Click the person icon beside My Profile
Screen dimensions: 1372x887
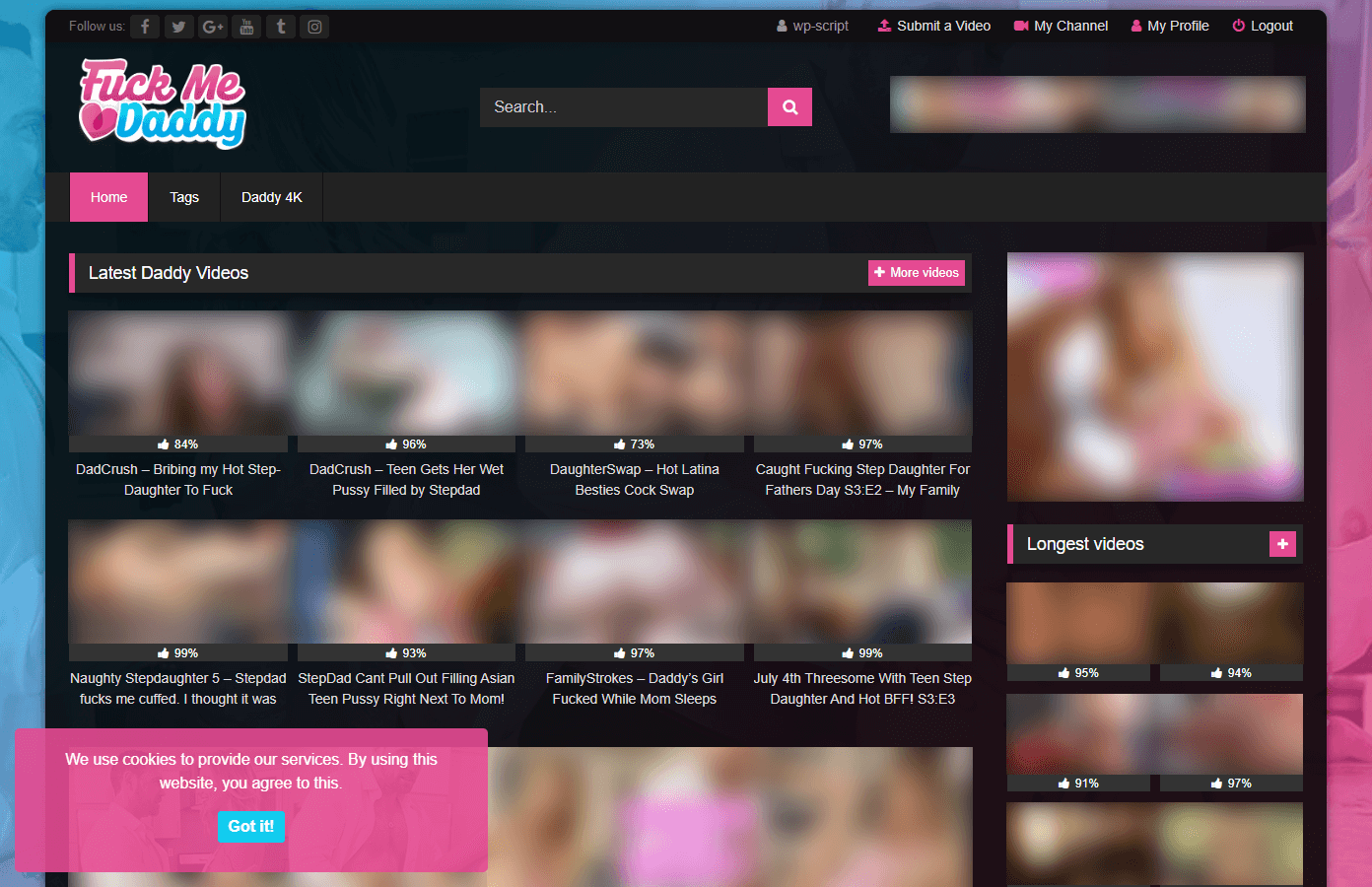pyautogui.click(x=1136, y=26)
